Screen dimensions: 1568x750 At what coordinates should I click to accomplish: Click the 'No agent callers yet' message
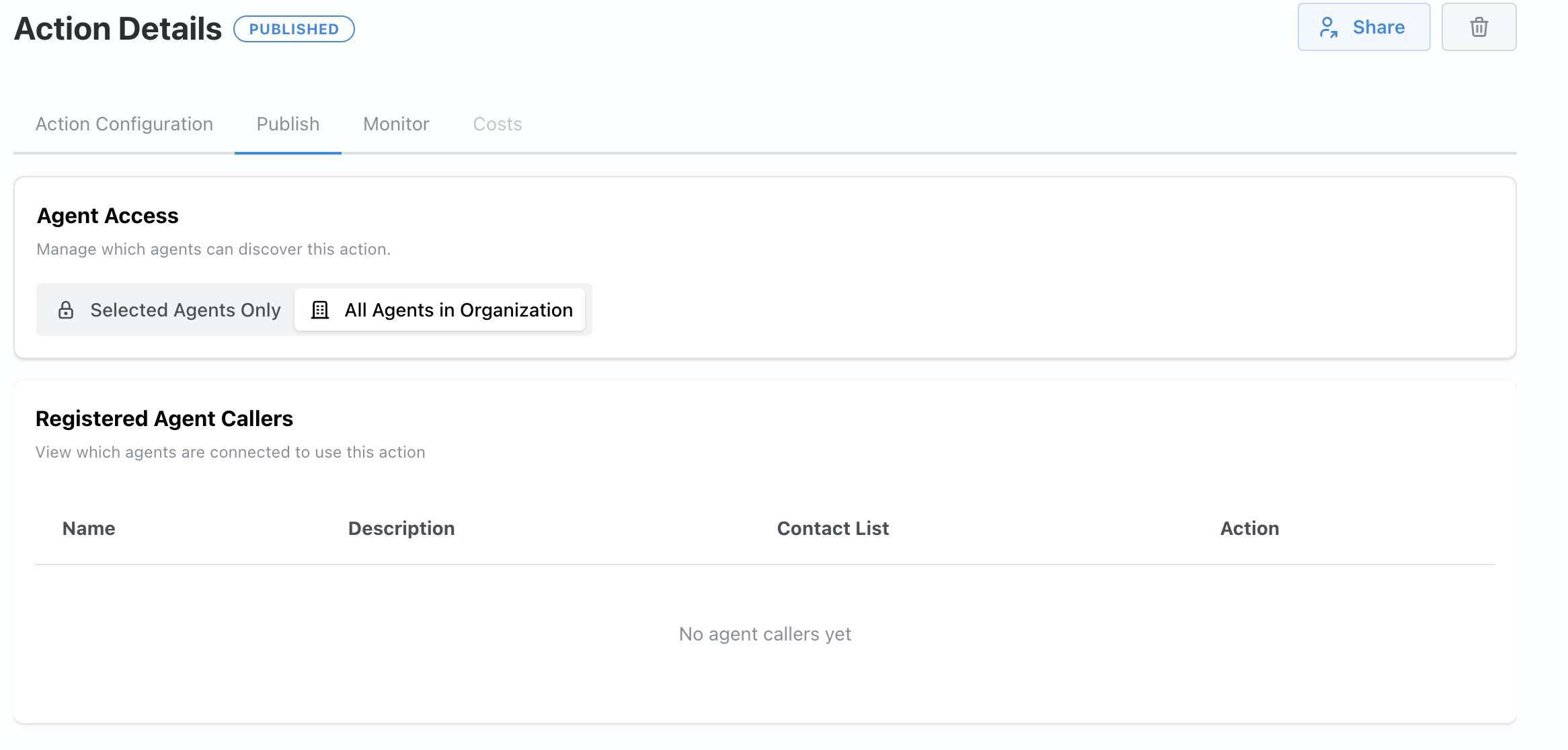[x=765, y=634]
